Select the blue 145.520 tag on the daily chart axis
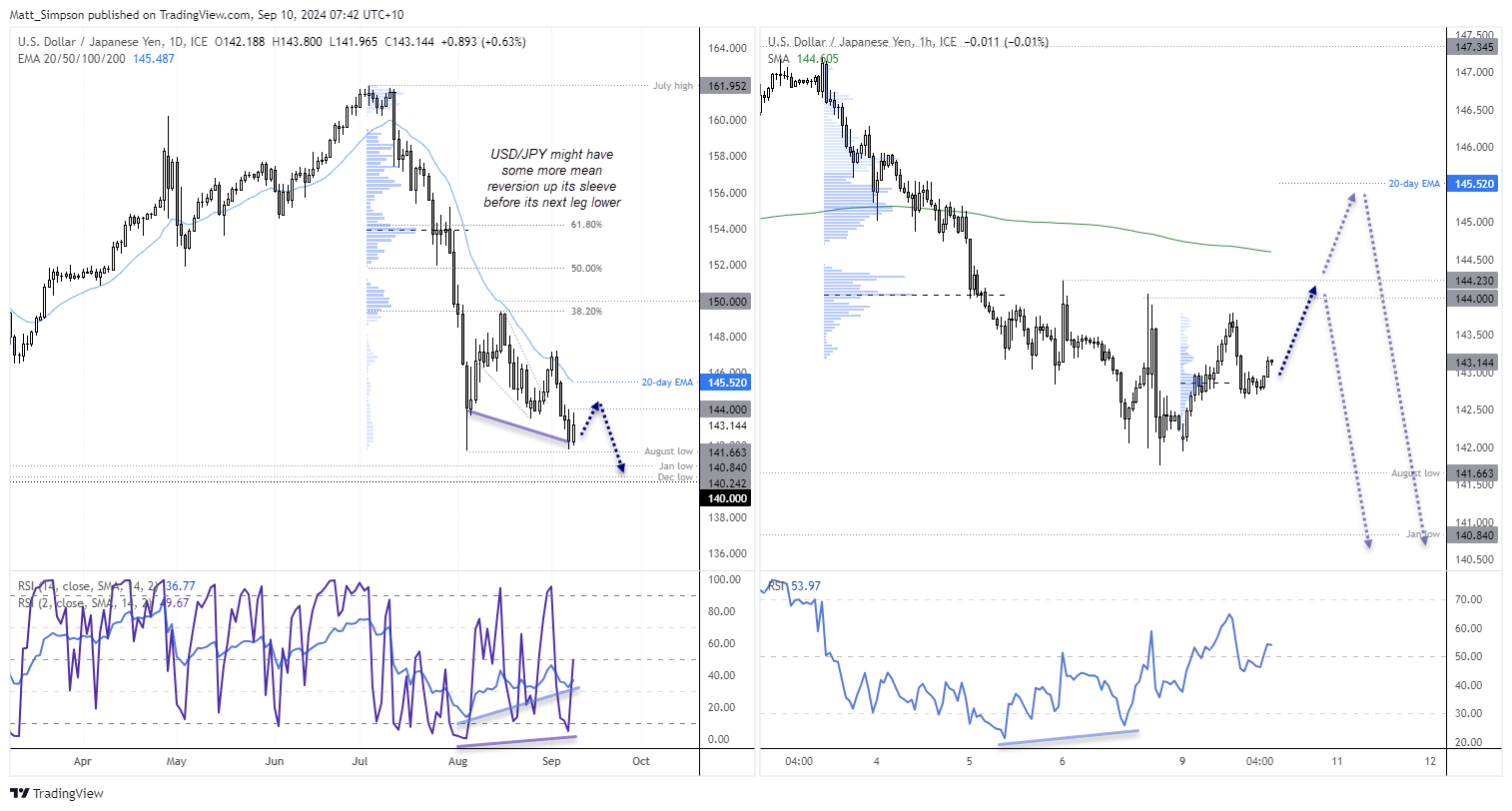 [727, 383]
